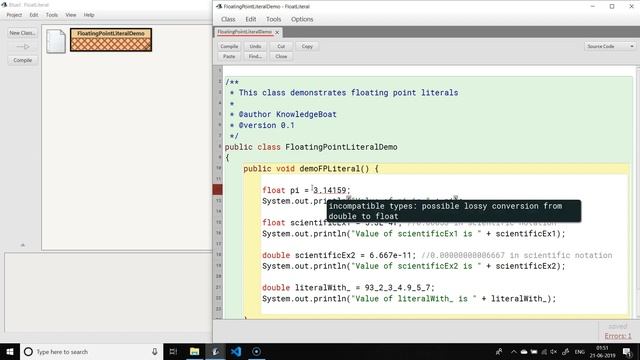Click the Errors: 1 link
This screenshot has width=640, height=360.
618,336
